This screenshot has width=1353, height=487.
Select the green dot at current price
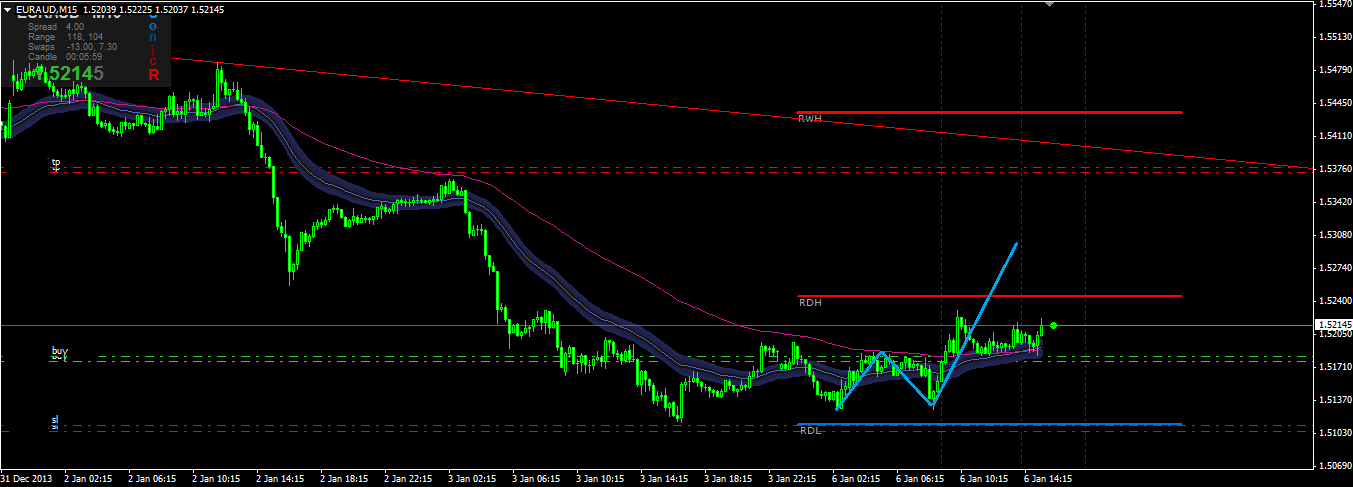click(1054, 325)
